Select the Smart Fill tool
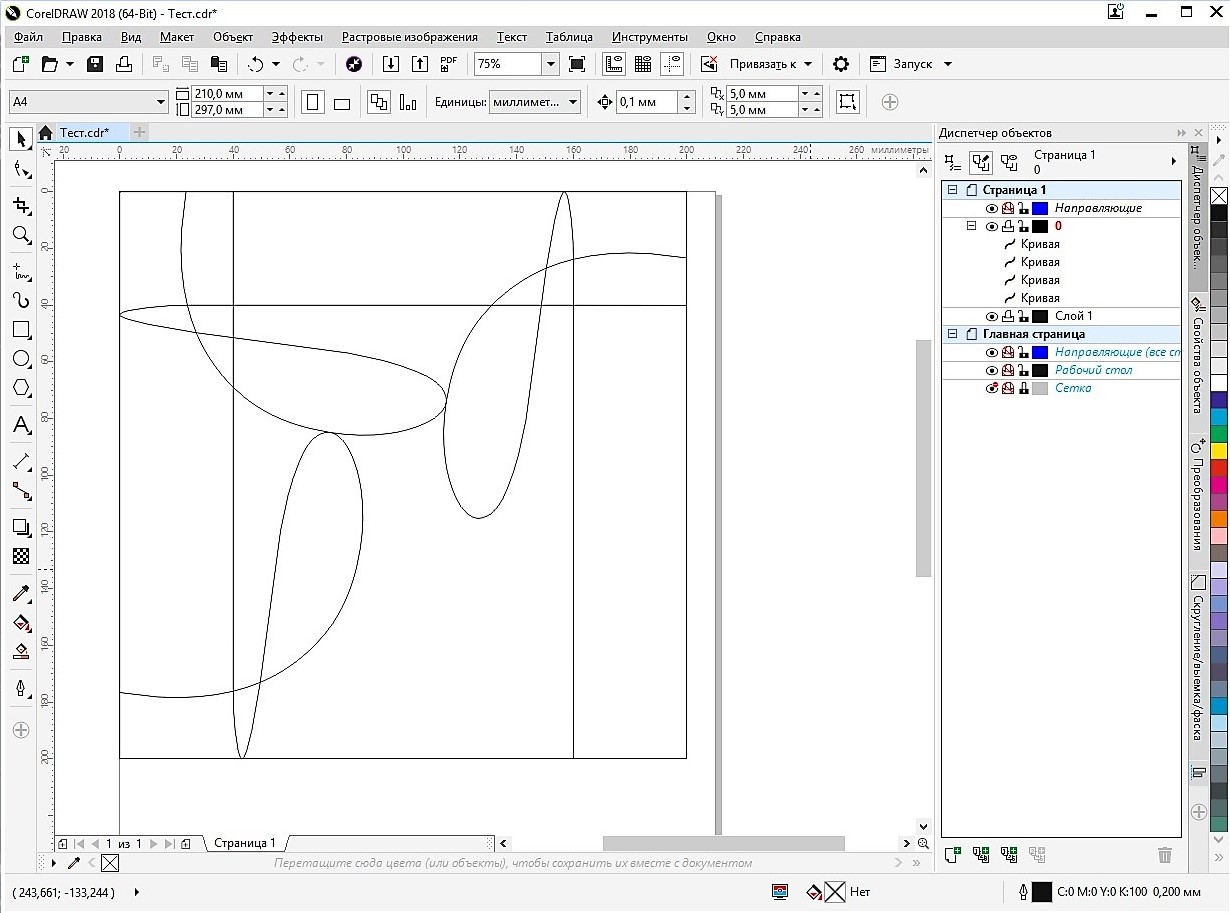Image resolution: width=1230 pixels, height=913 pixels. coord(20,652)
